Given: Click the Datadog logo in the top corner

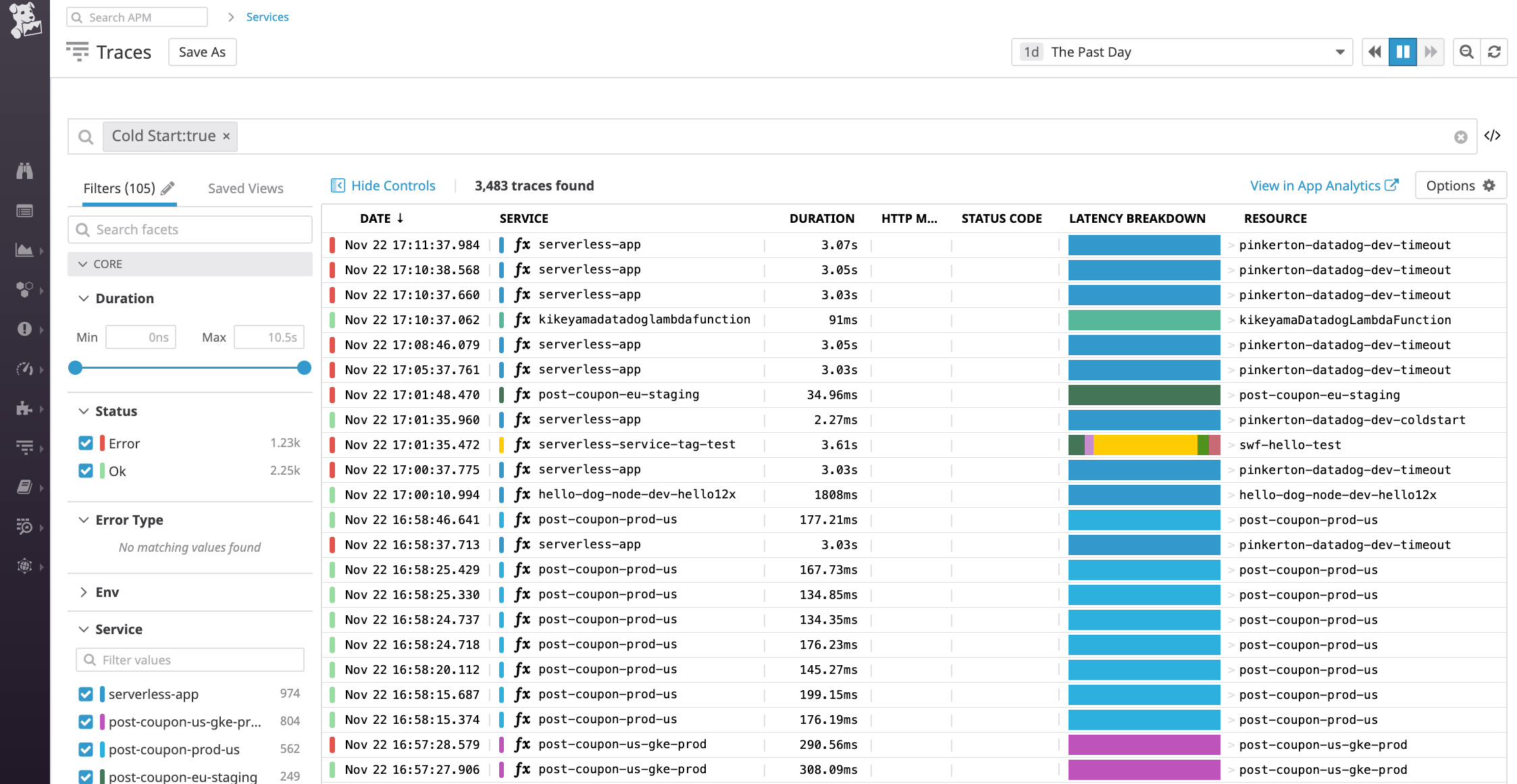Looking at the screenshot, I should (24, 20).
